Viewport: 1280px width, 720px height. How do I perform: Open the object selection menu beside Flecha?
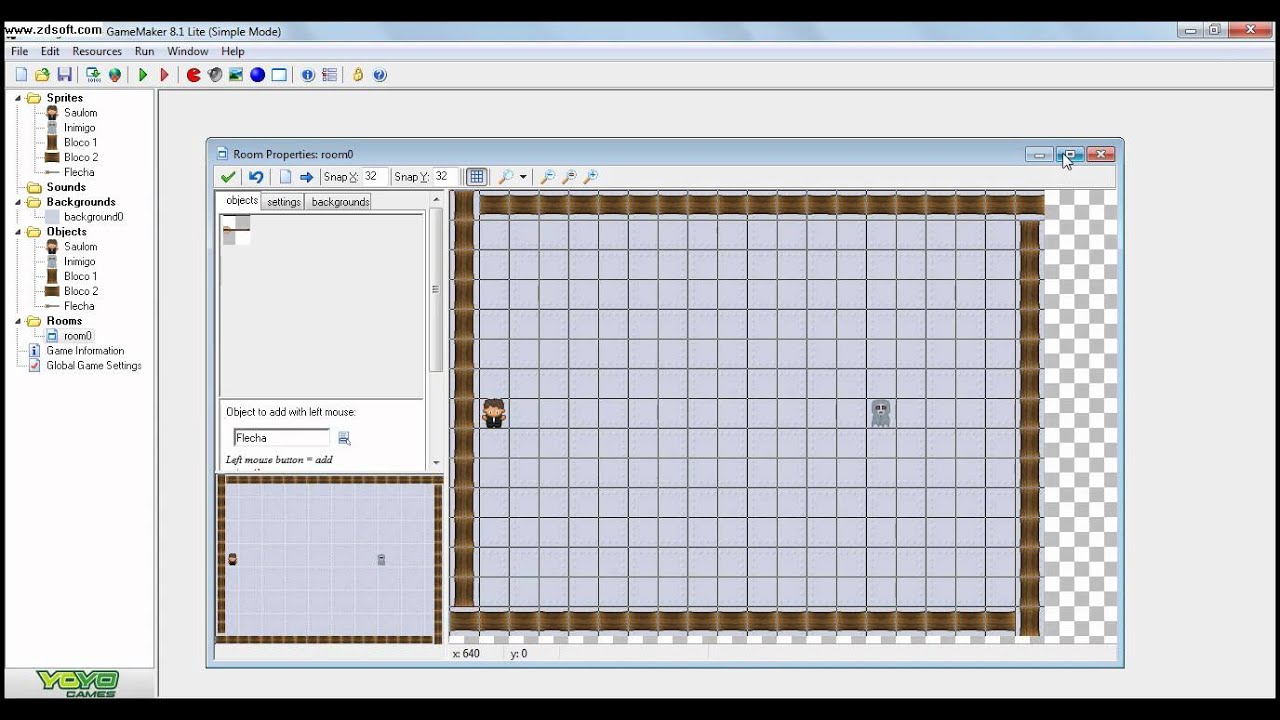tap(344, 438)
